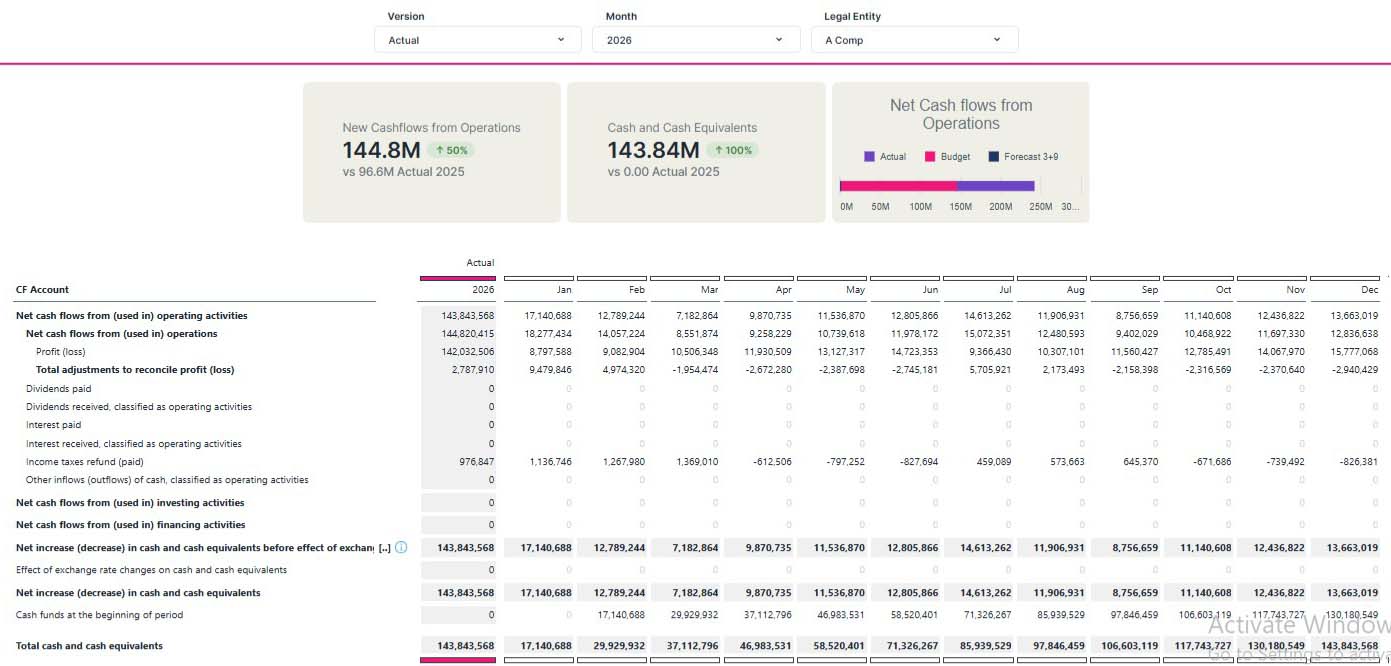The height and width of the screenshot is (666, 1391).
Task: Select Total adjustments to reconcile profit row
Action: (134, 370)
